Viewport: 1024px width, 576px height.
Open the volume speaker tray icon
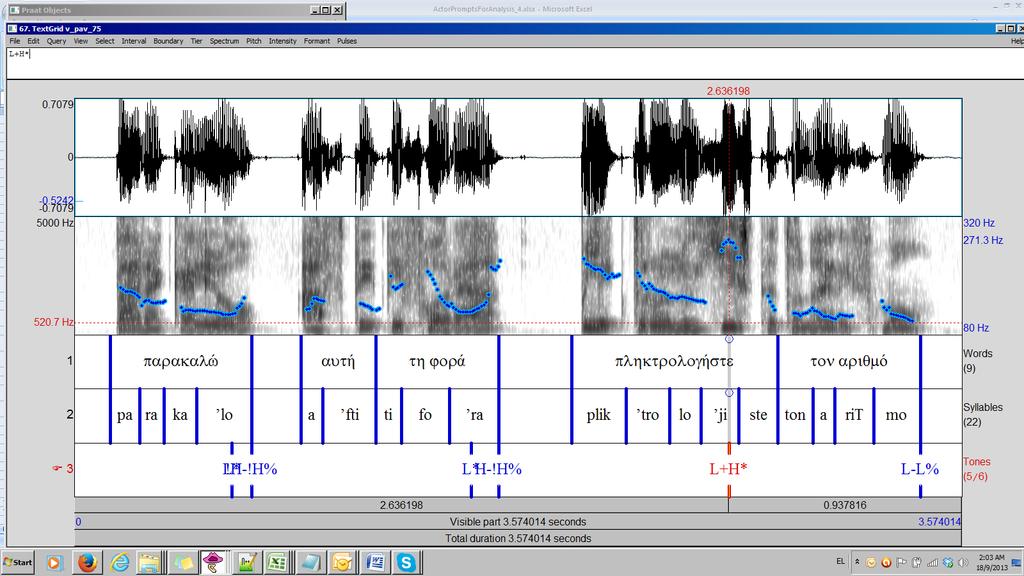coord(963,562)
